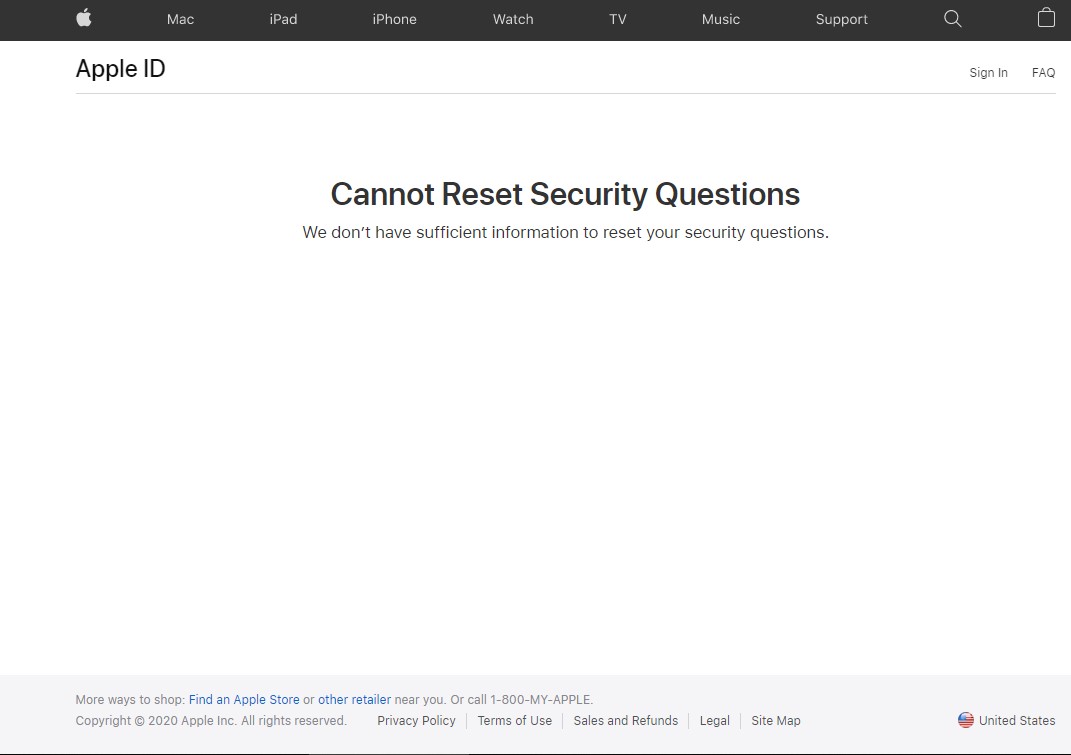The height and width of the screenshot is (755, 1071).
Task: Follow the Find an Apple Store link
Action: click(244, 700)
